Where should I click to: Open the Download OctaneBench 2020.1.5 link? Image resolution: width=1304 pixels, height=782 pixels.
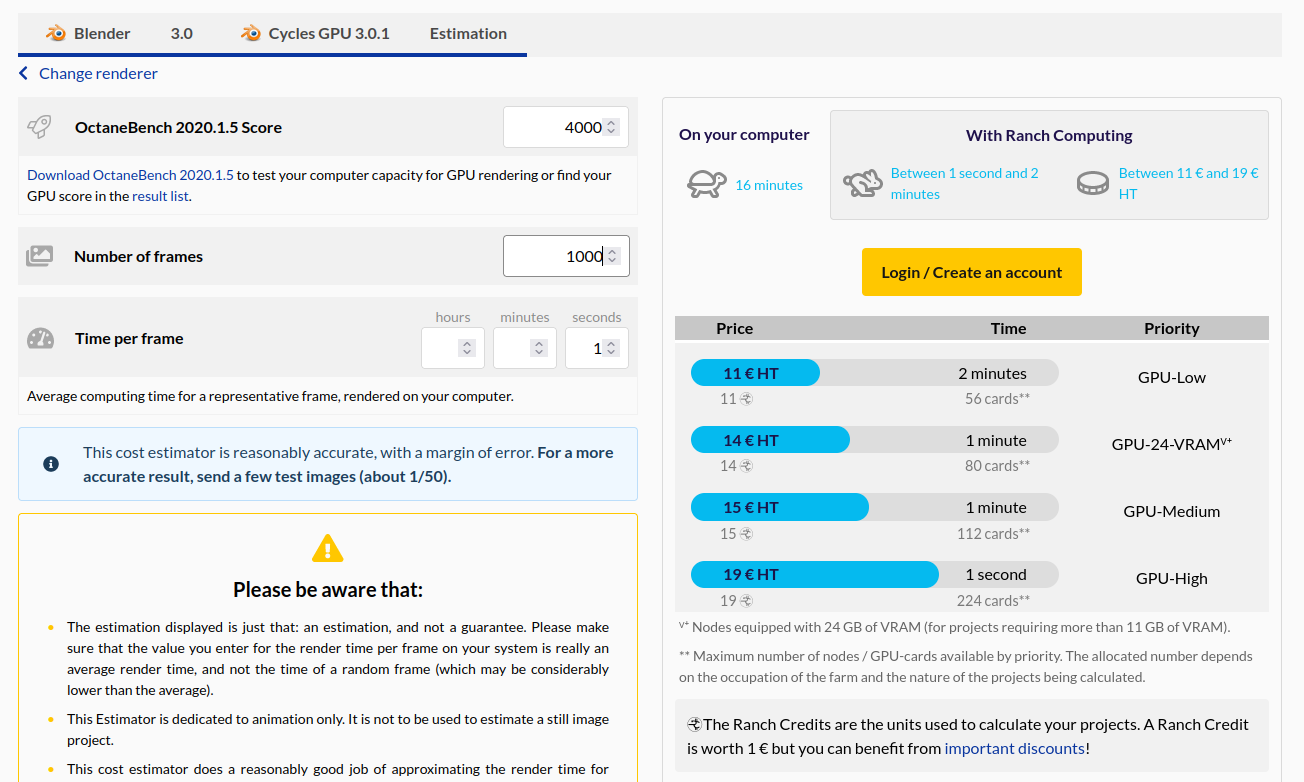pyautogui.click(x=130, y=175)
